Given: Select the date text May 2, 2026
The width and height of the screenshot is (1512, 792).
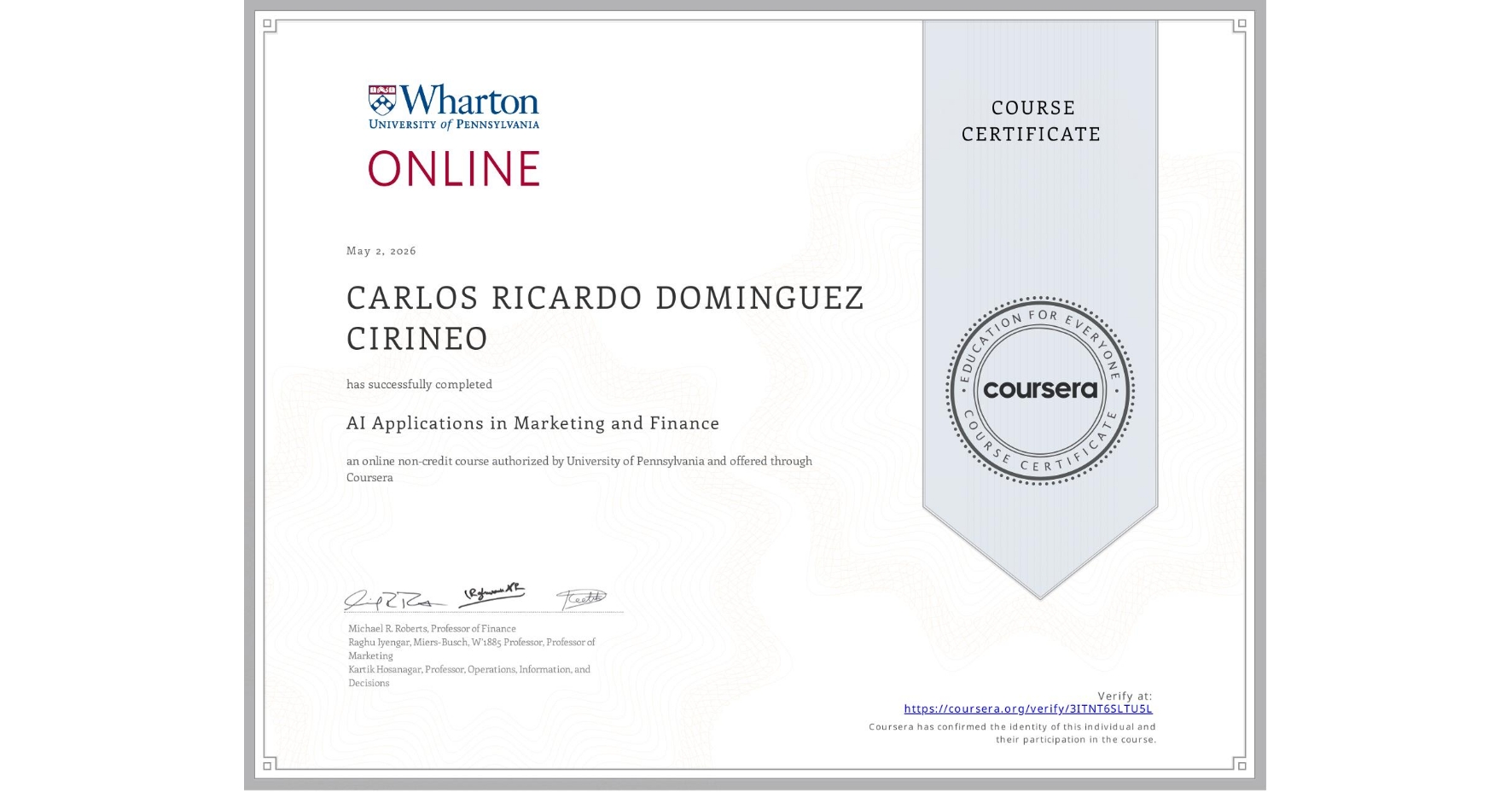Looking at the screenshot, I should coord(381,250).
